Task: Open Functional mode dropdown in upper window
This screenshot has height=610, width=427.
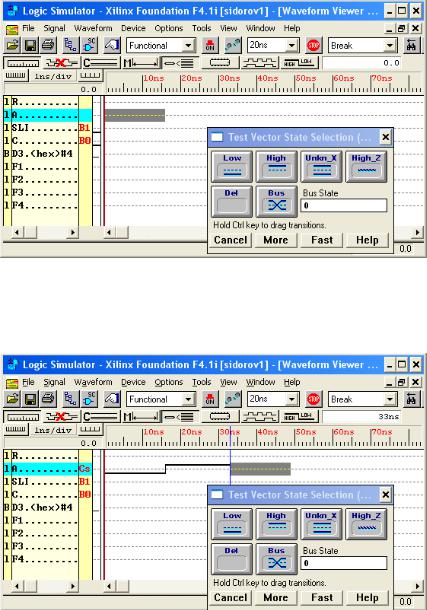Action: (189, 46)
